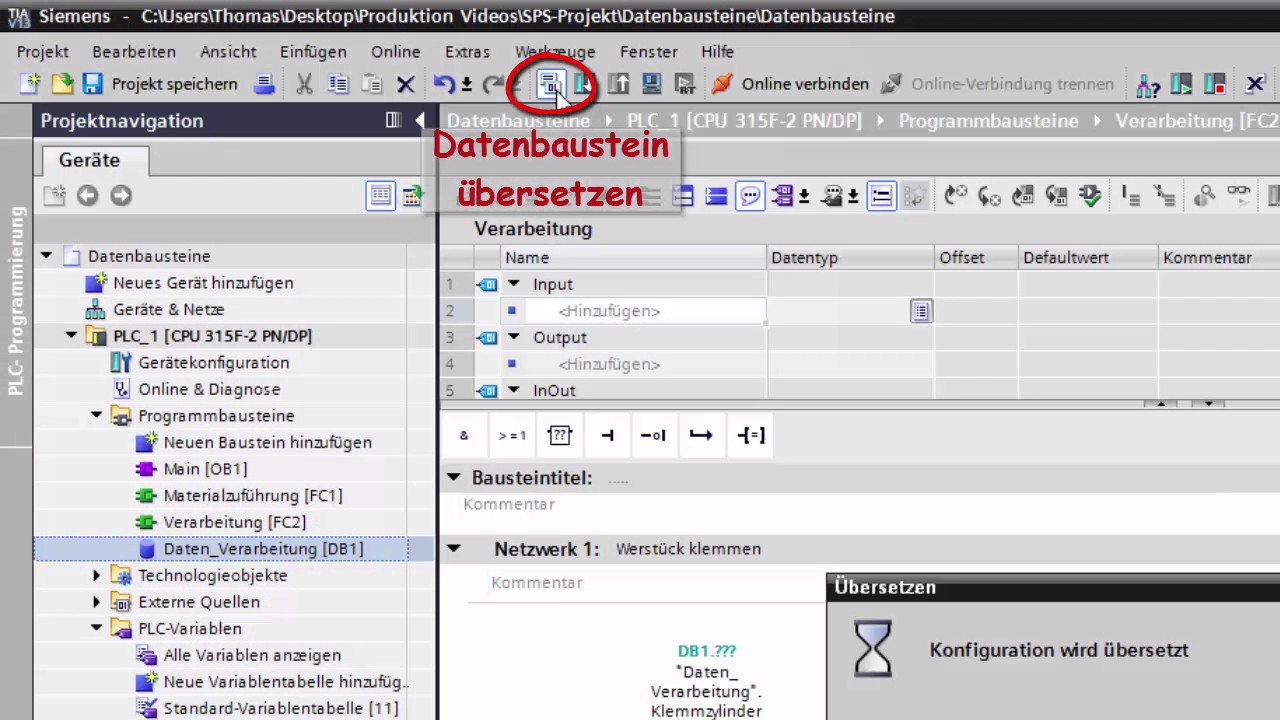Click the print icon in toolbar
The height and width of the screenshot is (720, 1280).
coord(264,84)
